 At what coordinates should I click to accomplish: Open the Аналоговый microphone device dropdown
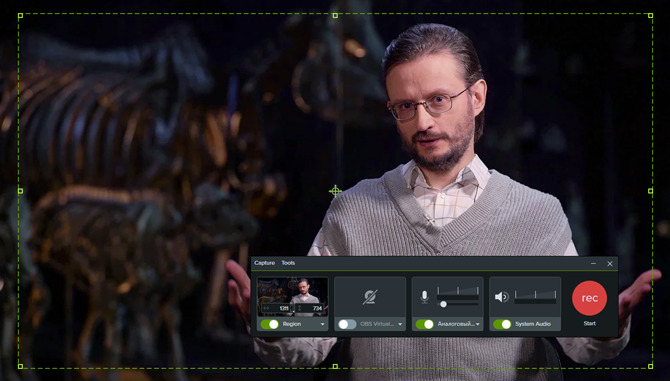coord(477,324)
